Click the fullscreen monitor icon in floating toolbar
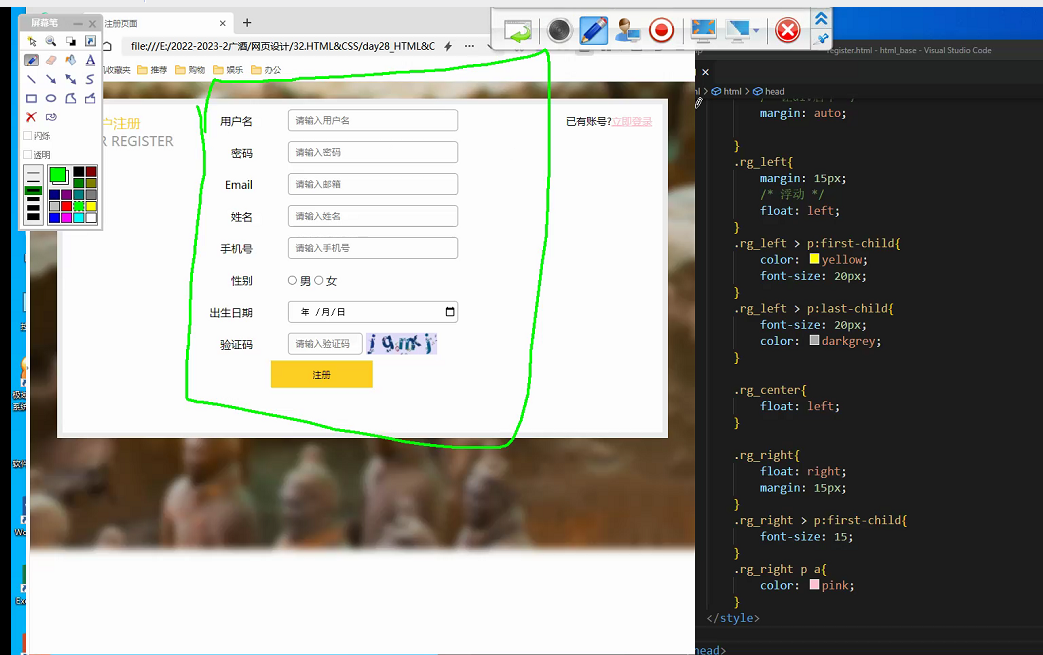This screenshot has height=655, width=1043. click(x=703, y=31)
